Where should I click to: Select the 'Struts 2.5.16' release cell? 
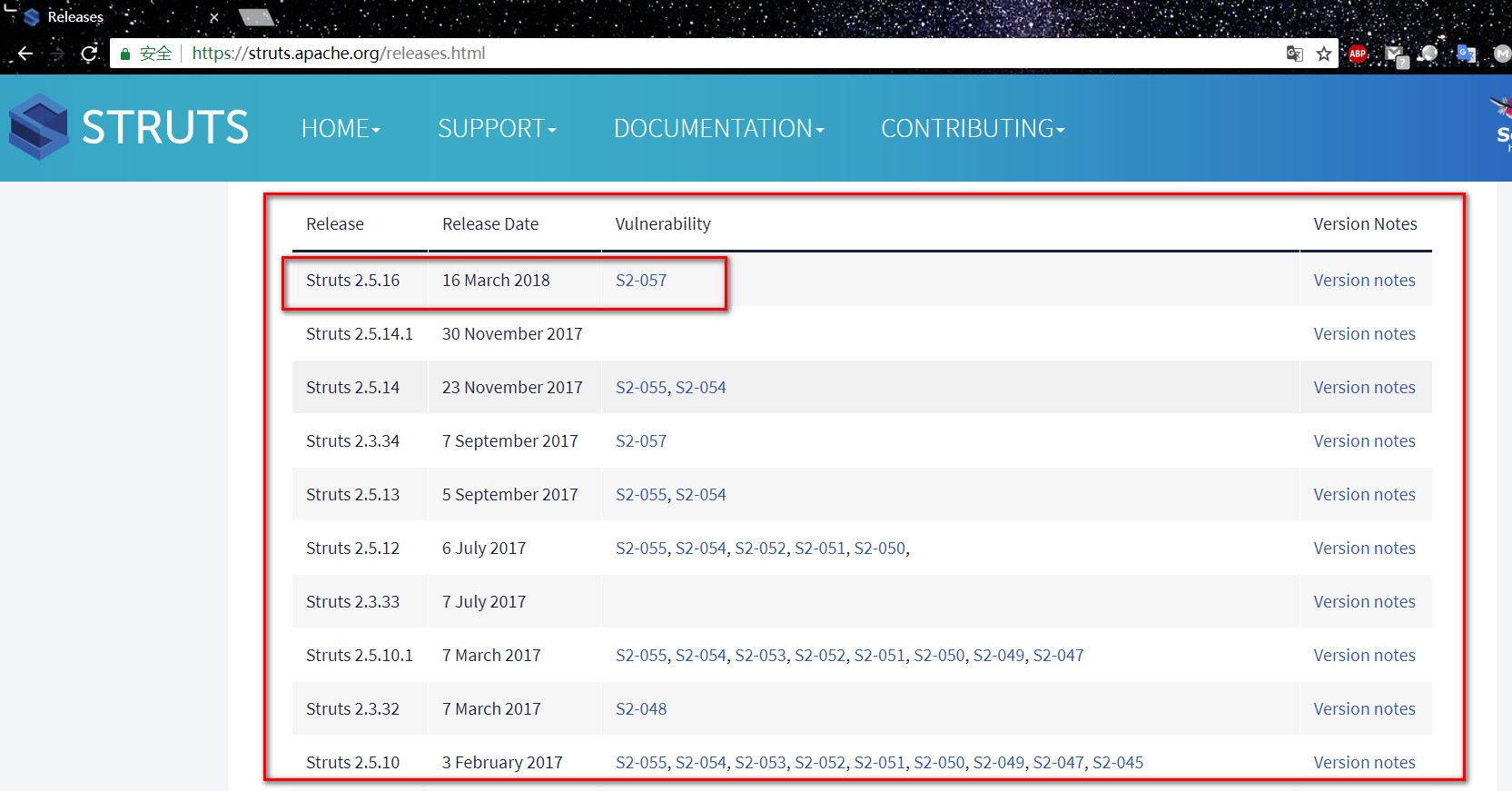[x=360, y=281]
